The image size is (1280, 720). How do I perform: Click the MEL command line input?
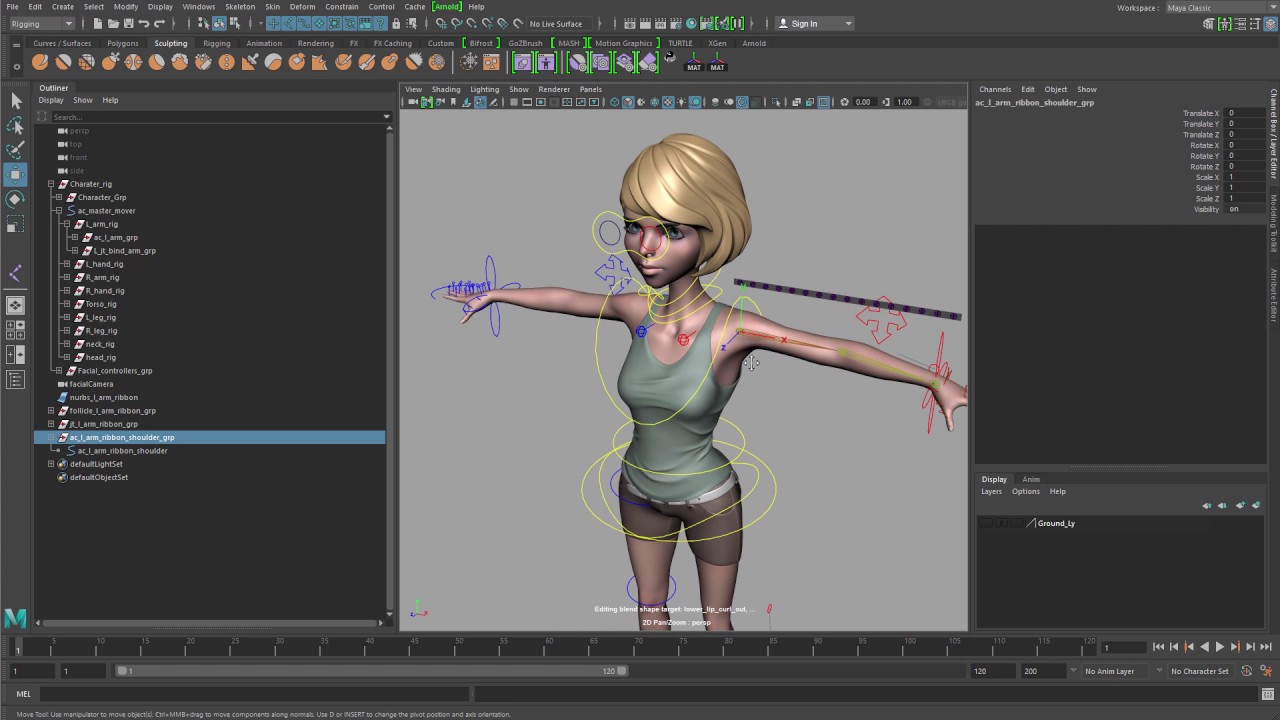[x=255, y=693]
